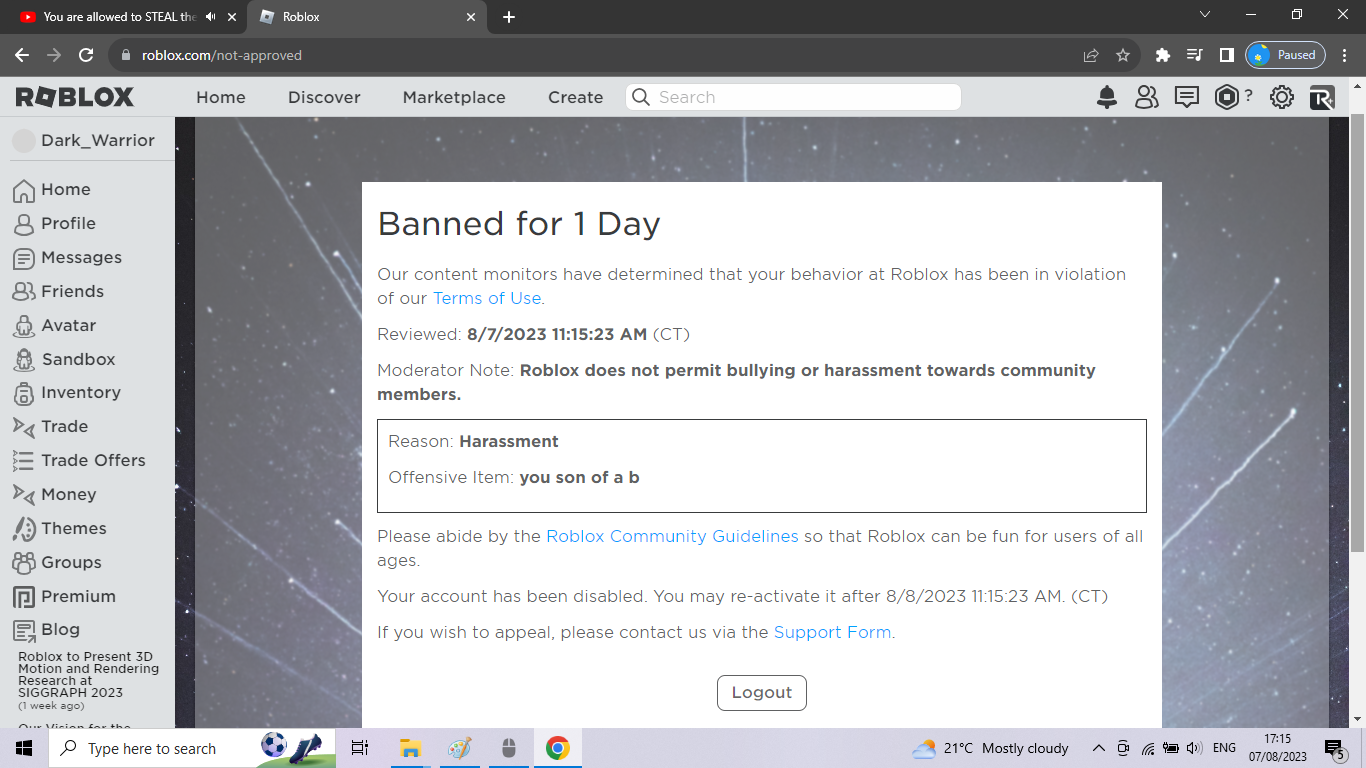
Task: Click the Roblox search field
Action: [794, 97]
